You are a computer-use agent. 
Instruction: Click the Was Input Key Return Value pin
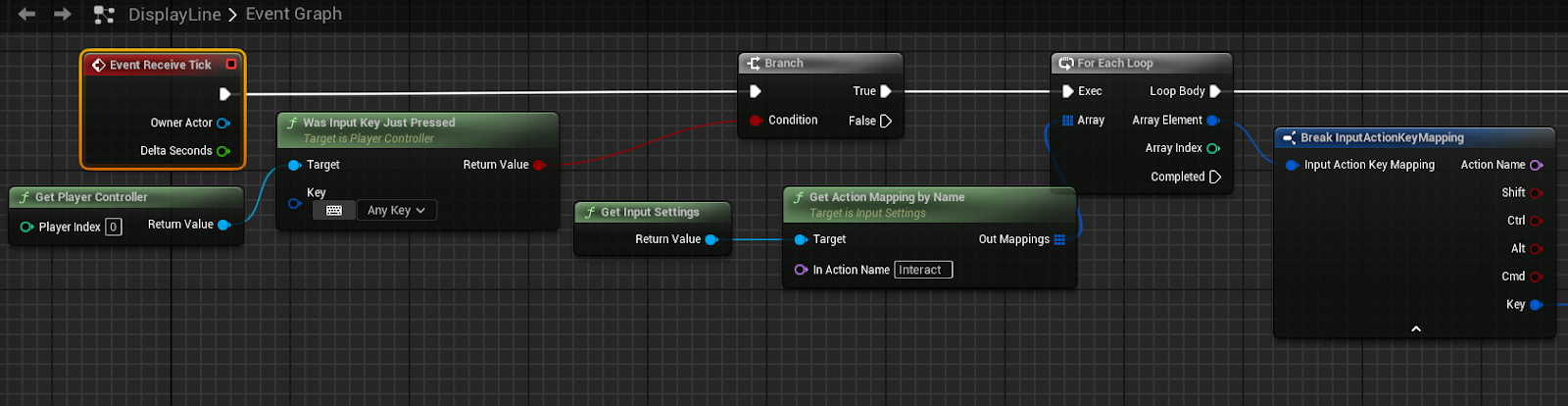[539, 165]
